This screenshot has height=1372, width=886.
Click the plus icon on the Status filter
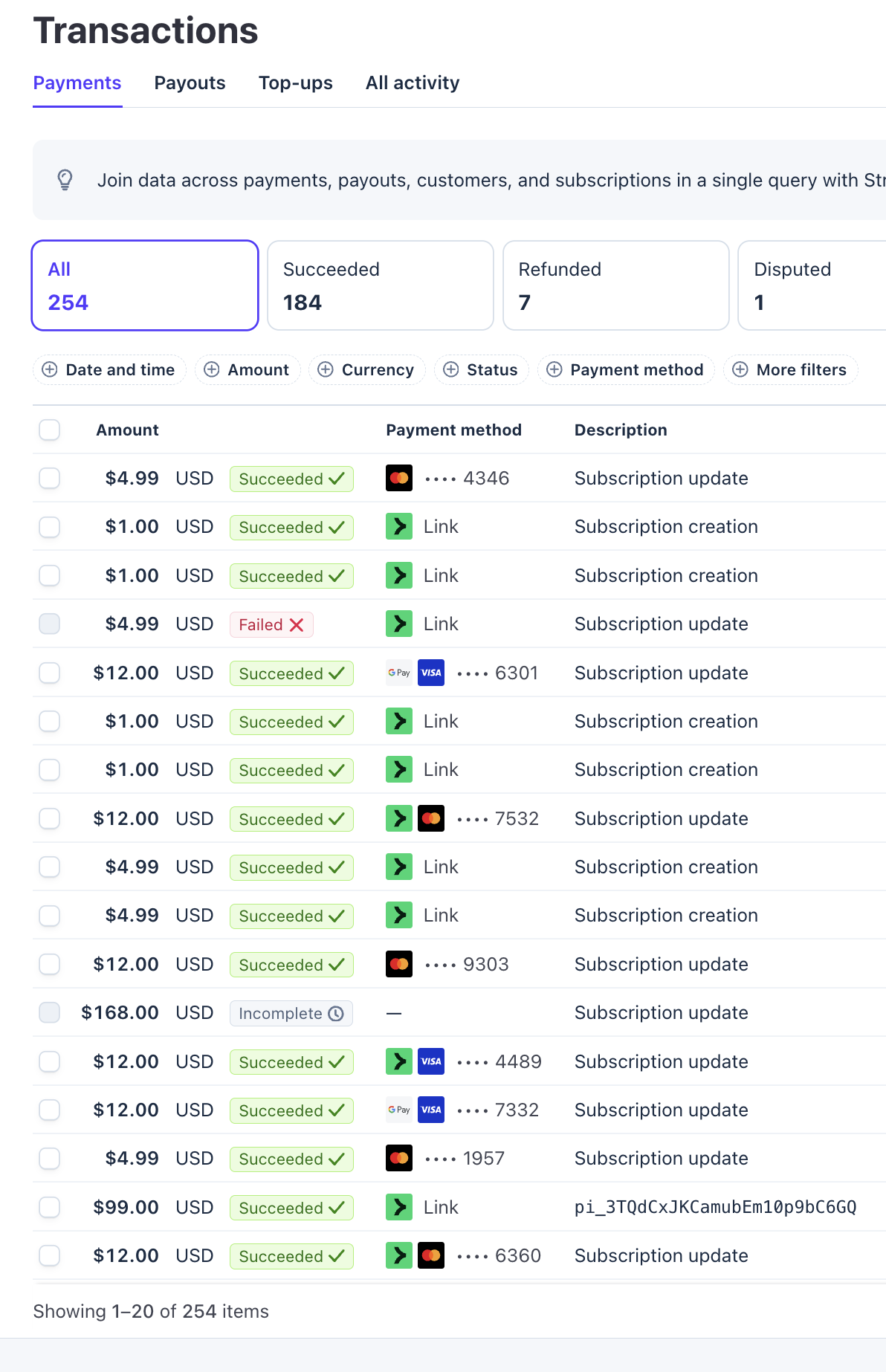(451, 369)
